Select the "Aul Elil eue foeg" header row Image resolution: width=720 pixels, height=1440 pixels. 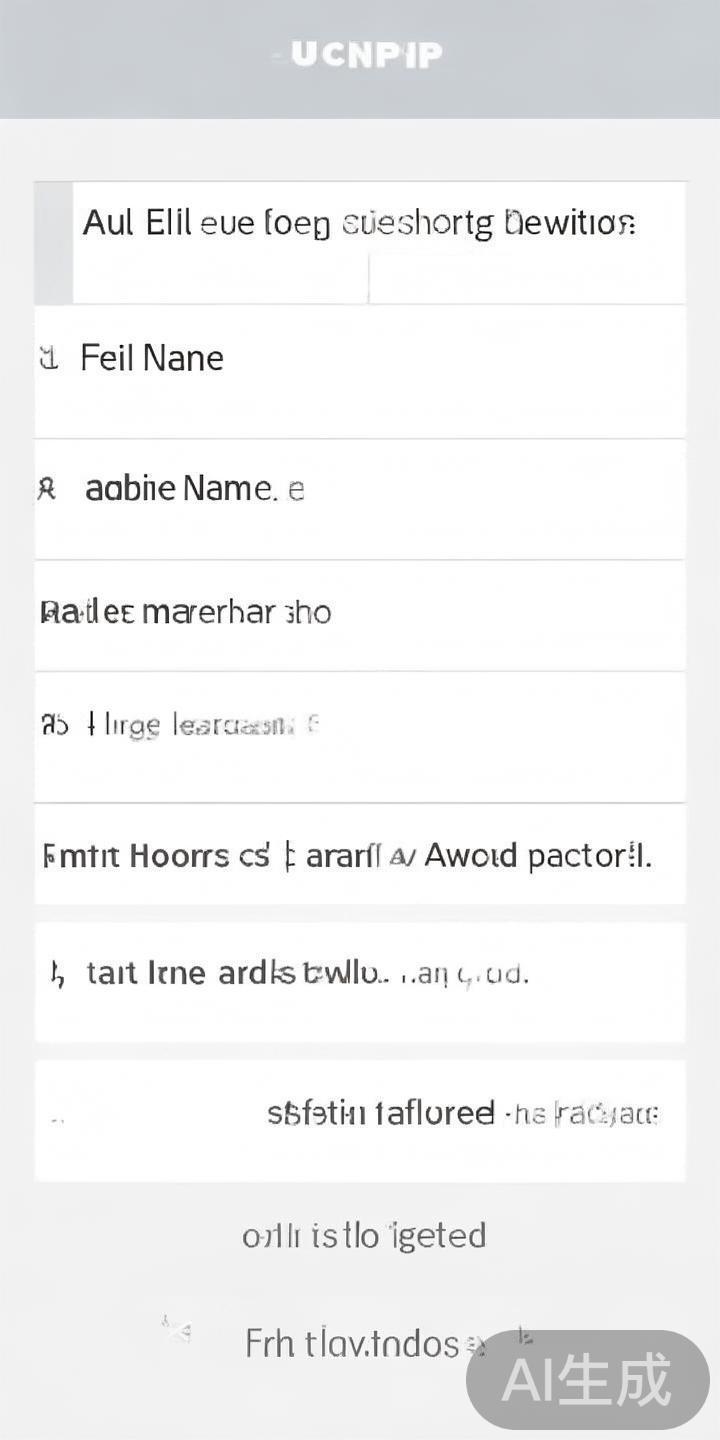(x=360, y=222)
